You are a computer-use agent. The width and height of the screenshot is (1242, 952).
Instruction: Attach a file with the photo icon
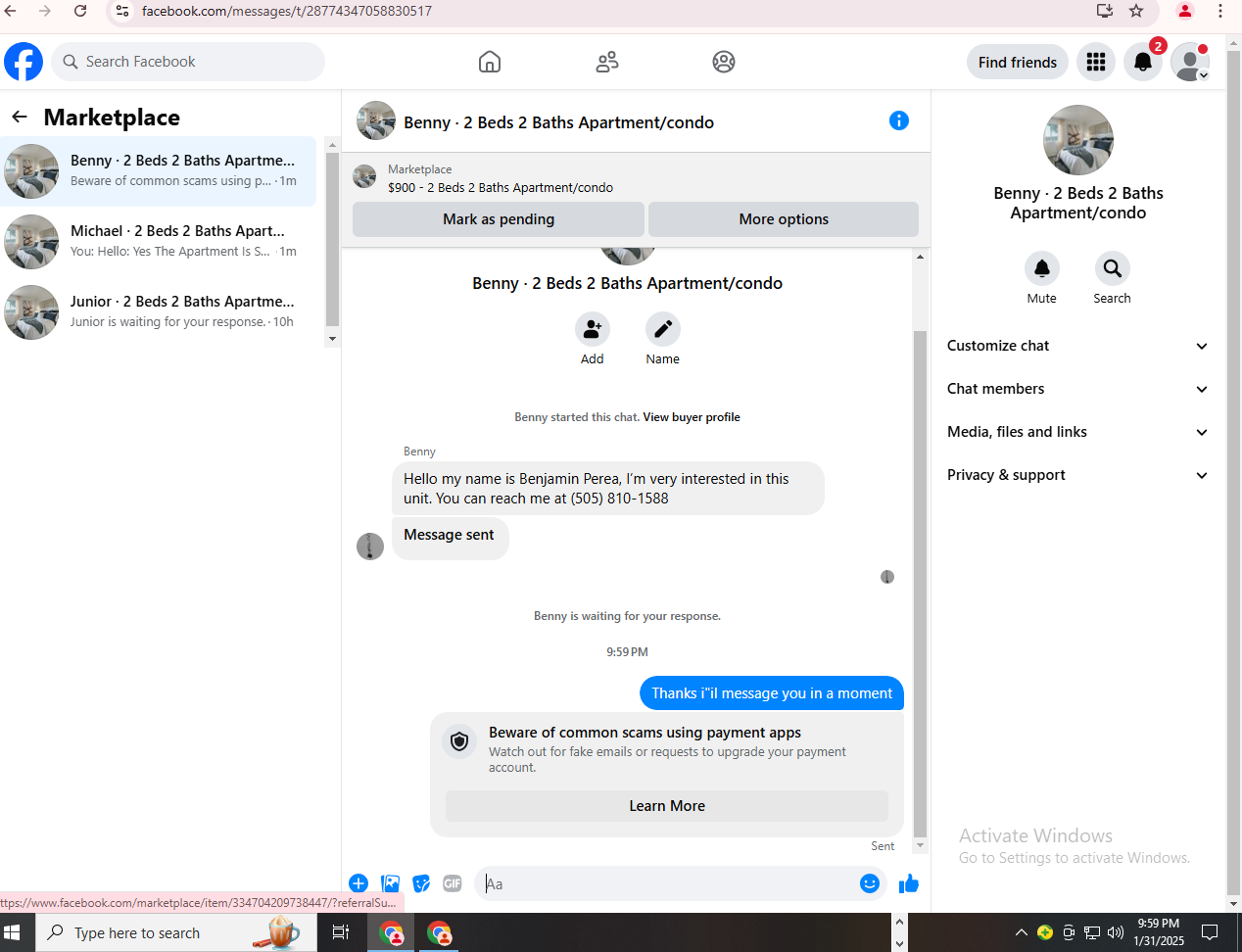click(x=390, y=883)
